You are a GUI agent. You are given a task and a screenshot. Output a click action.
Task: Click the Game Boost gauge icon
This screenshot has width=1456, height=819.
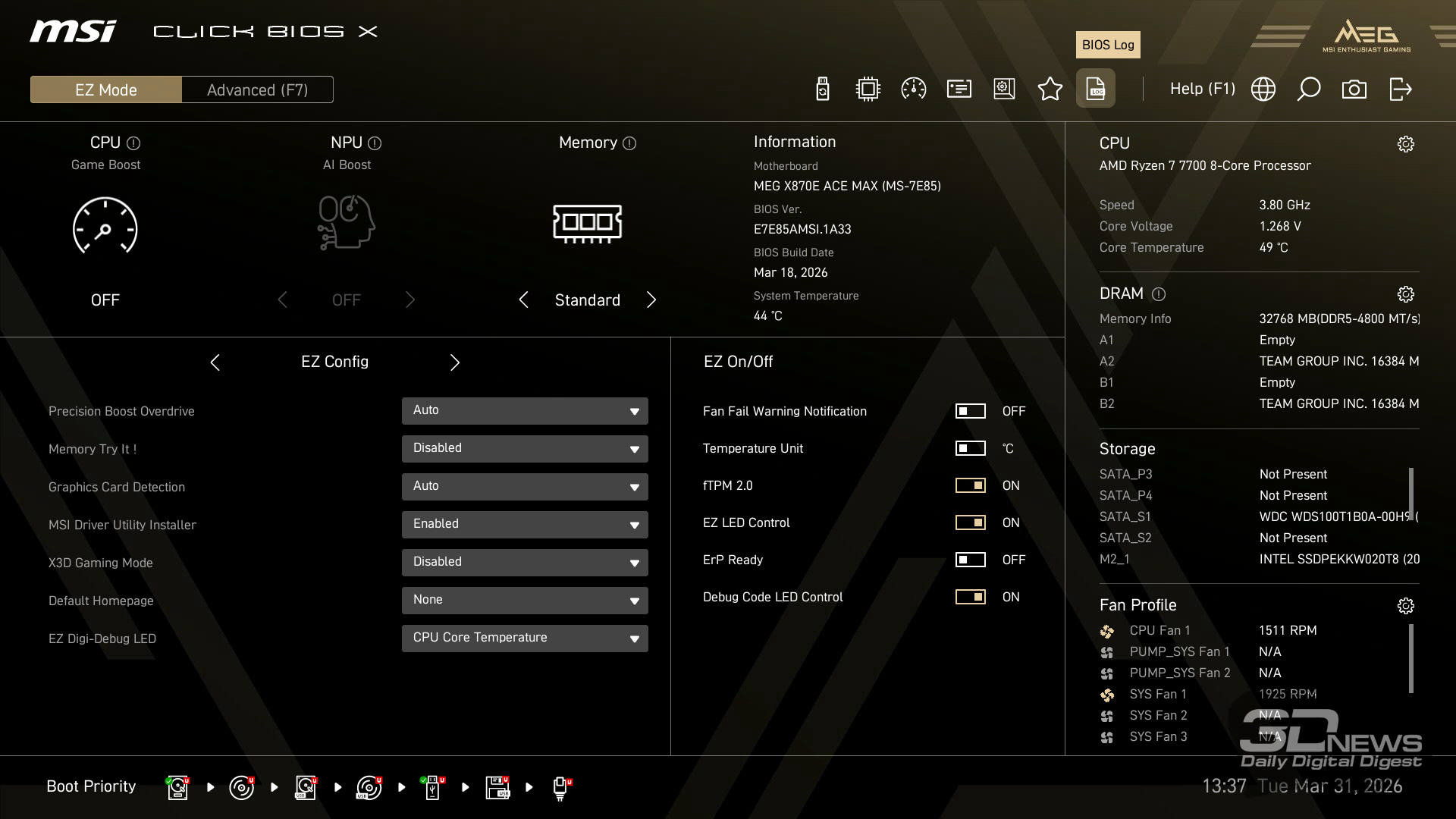pyautogui.click(x=105, y=225)
